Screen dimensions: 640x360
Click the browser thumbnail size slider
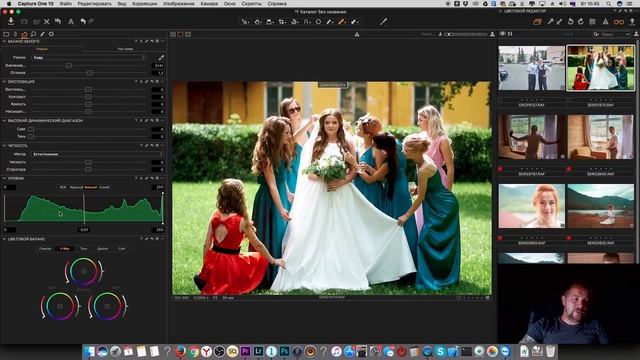click(465, 34)
